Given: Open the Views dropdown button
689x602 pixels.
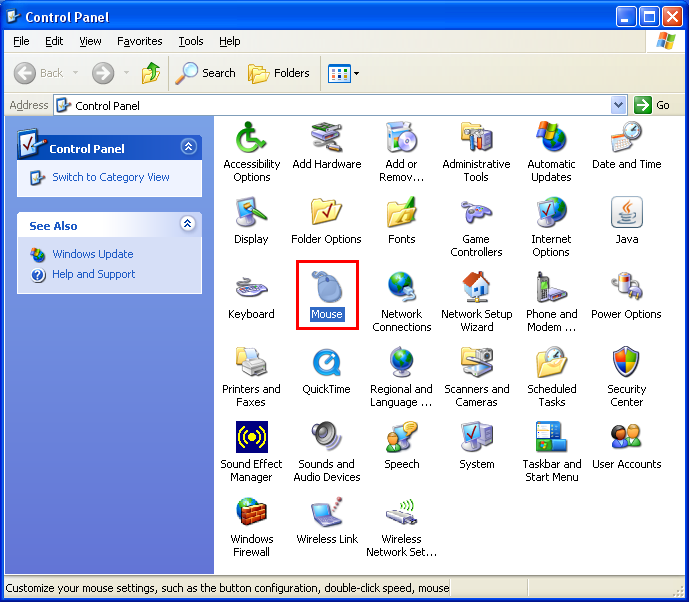Looking at the screenshot, I should 344,73.
